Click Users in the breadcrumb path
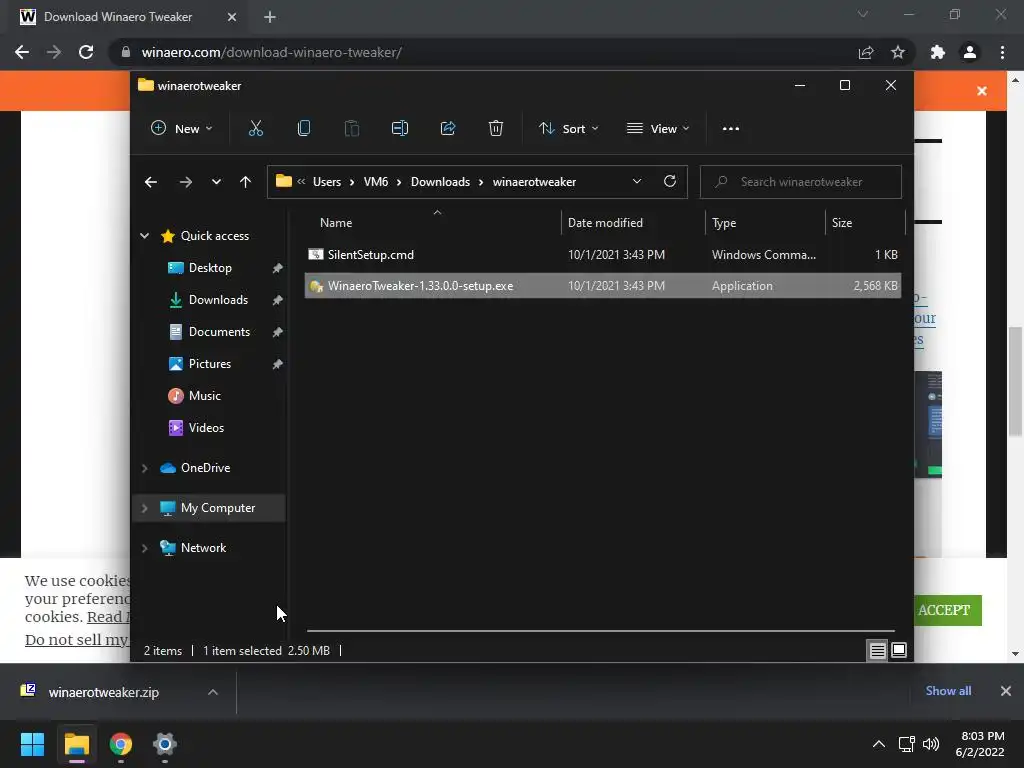The height and width of the screenshot is (768, 1024). click(327, 182)
